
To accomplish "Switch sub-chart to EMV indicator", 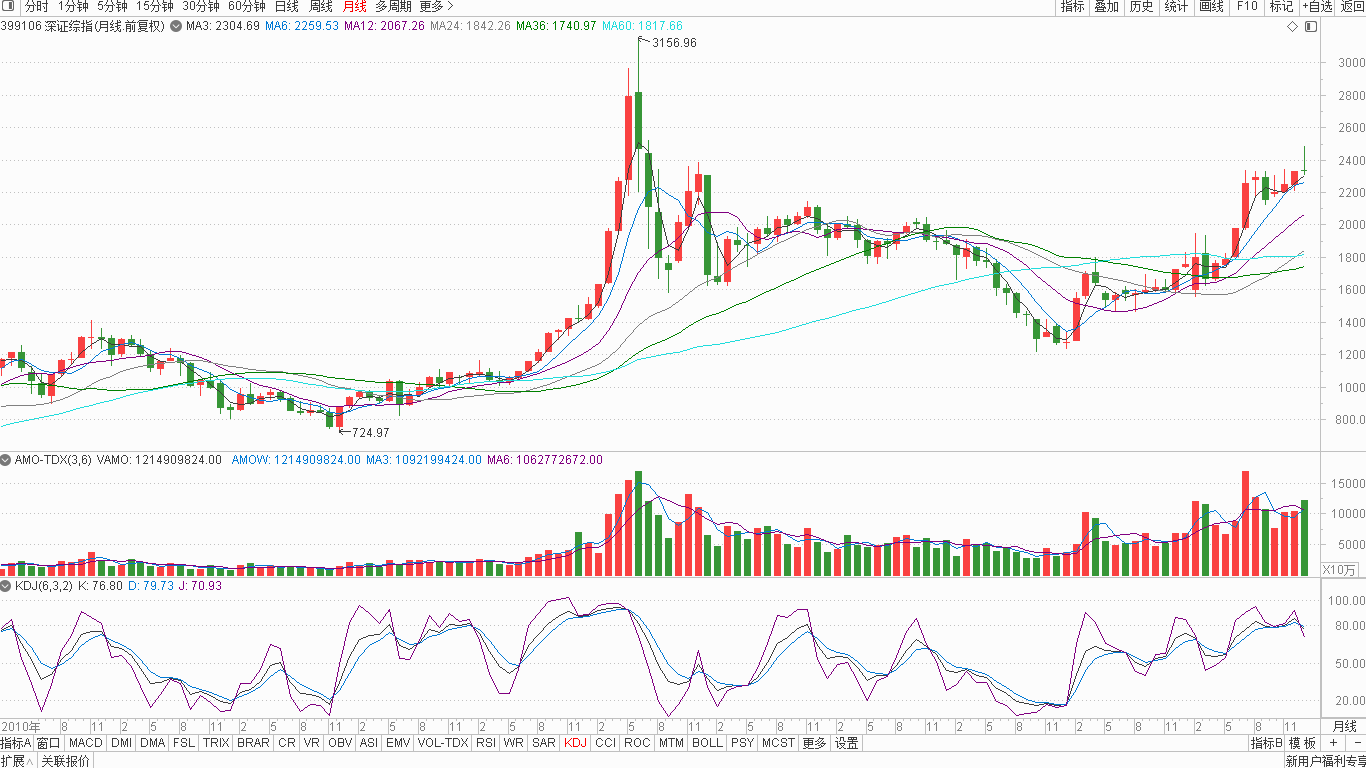I will coord(398,743).
